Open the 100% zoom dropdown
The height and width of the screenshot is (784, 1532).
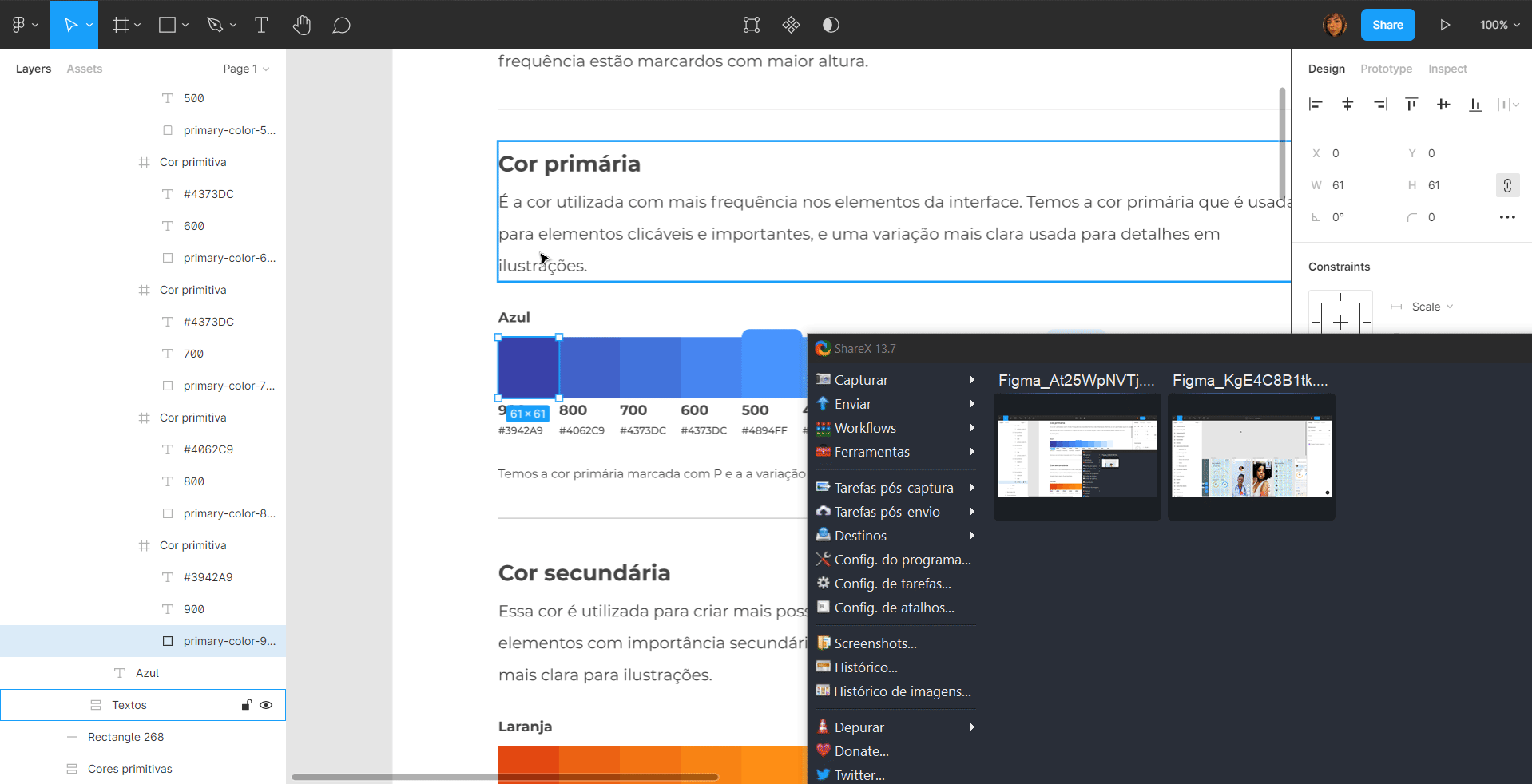(1499, 25)
